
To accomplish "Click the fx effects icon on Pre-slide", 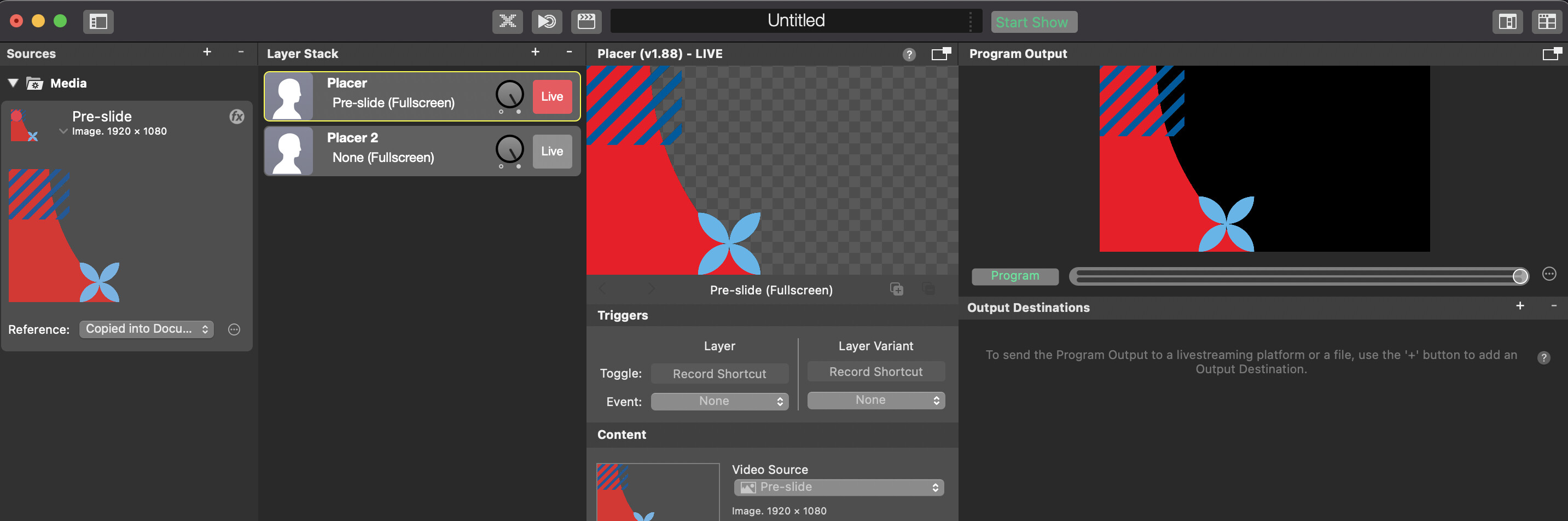I will pos(237,117).
